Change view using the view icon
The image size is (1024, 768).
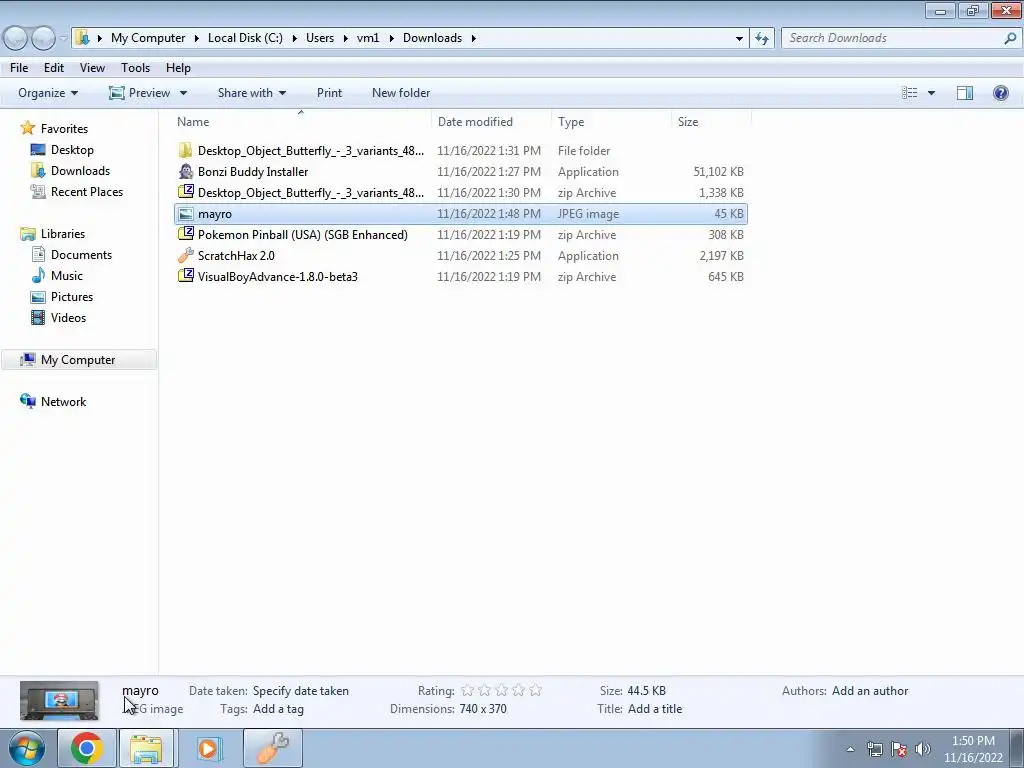click(910, 93)
